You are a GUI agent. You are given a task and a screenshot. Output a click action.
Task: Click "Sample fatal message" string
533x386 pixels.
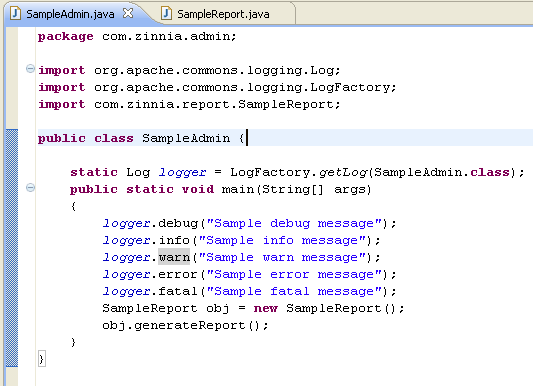(294, 292)
